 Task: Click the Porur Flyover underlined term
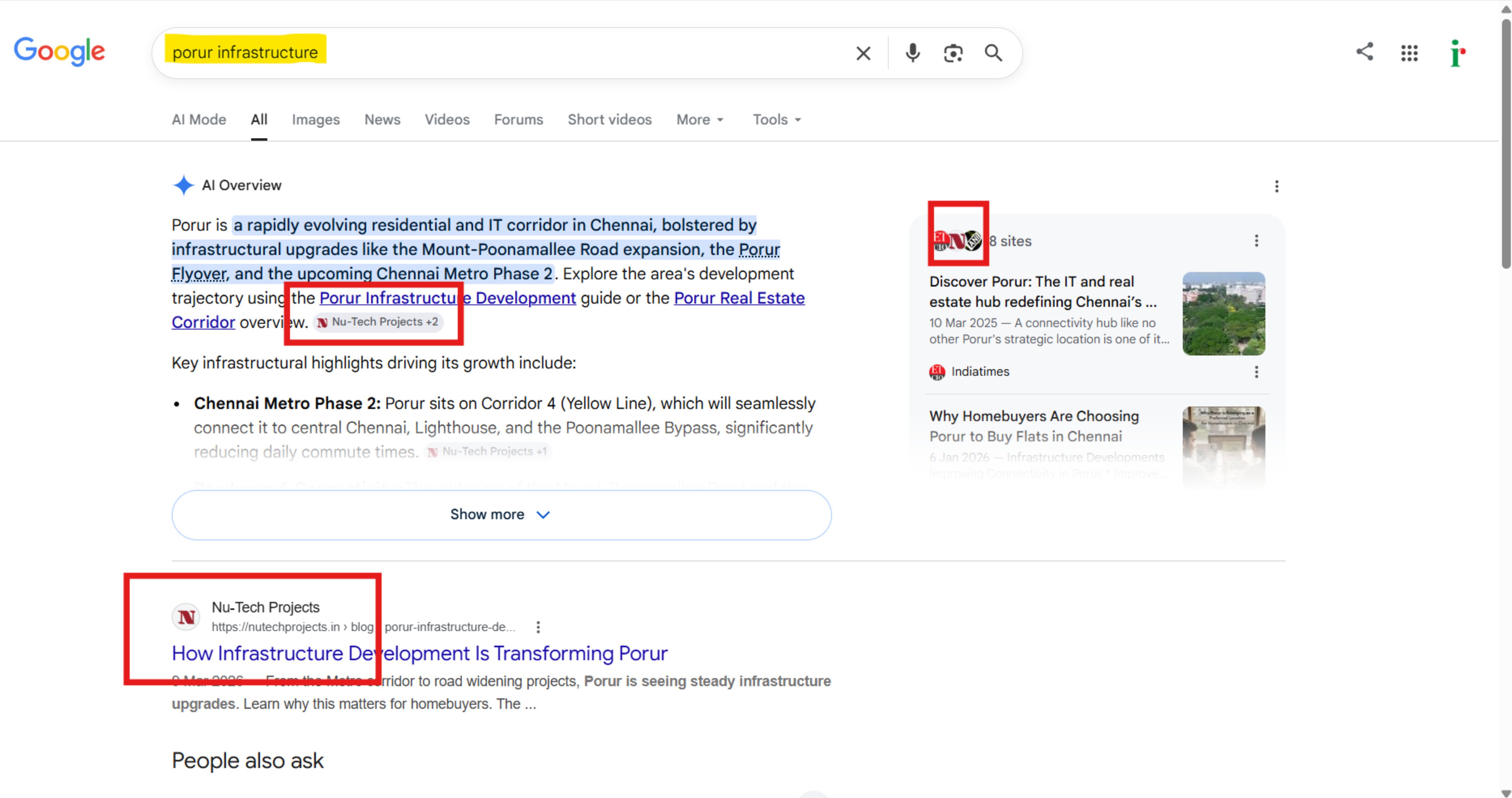click(759, 250)
